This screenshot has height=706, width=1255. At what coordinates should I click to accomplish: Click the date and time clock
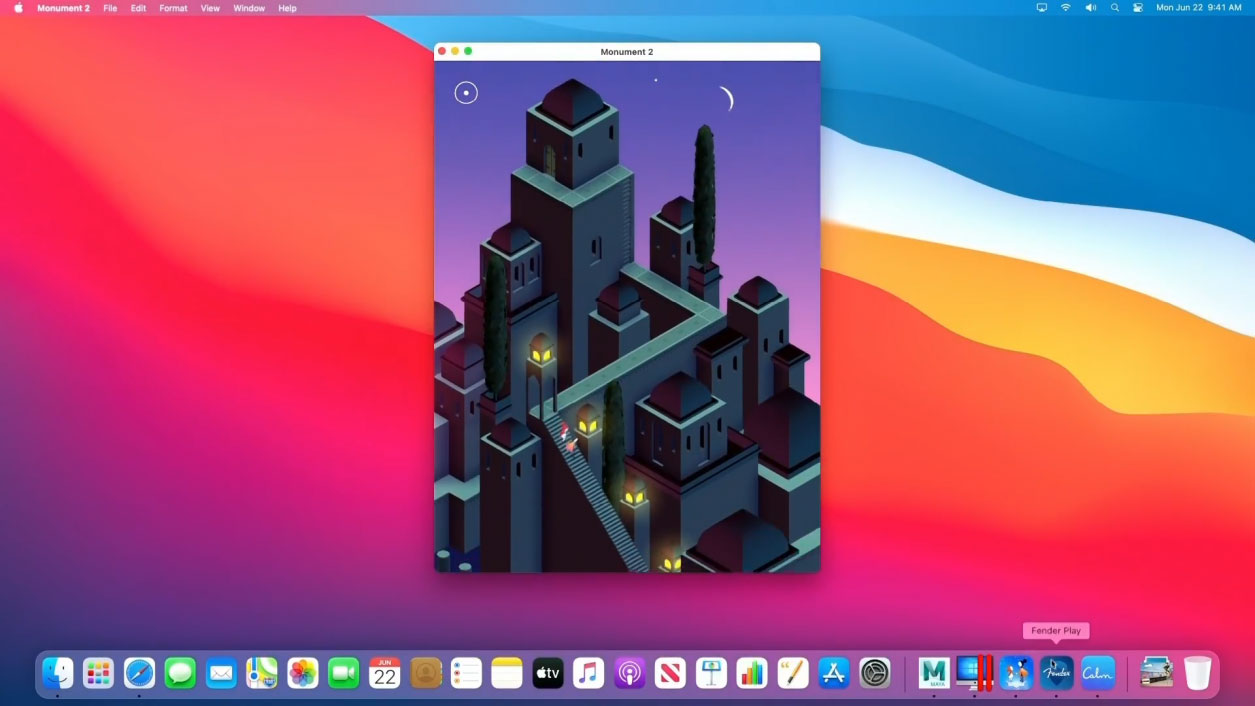tap(1198, 8)
